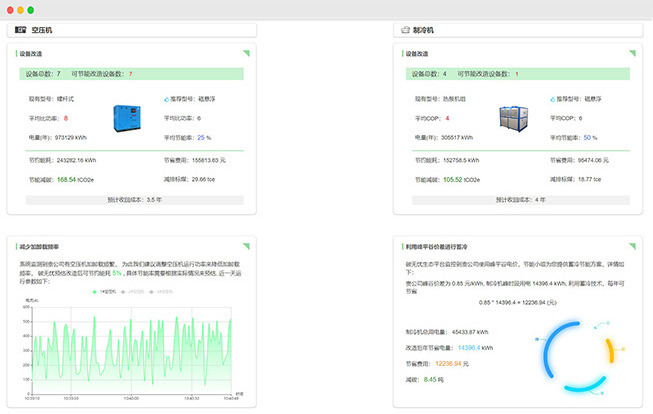Click the green 5% text in description
The image size is (653, 414).
point(117,273)
